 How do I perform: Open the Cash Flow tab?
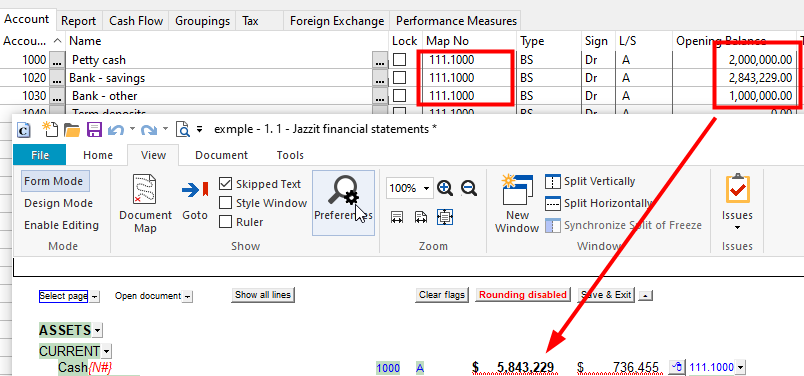click(136, 21)
